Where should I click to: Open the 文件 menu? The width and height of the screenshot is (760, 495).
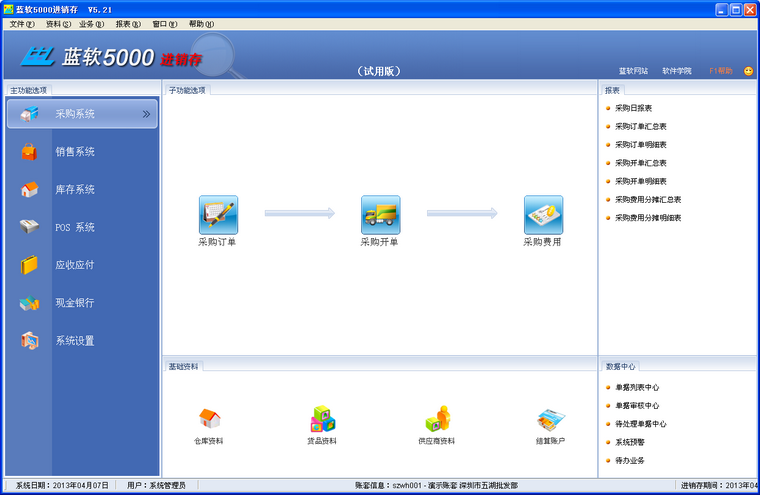coord(22,24)
